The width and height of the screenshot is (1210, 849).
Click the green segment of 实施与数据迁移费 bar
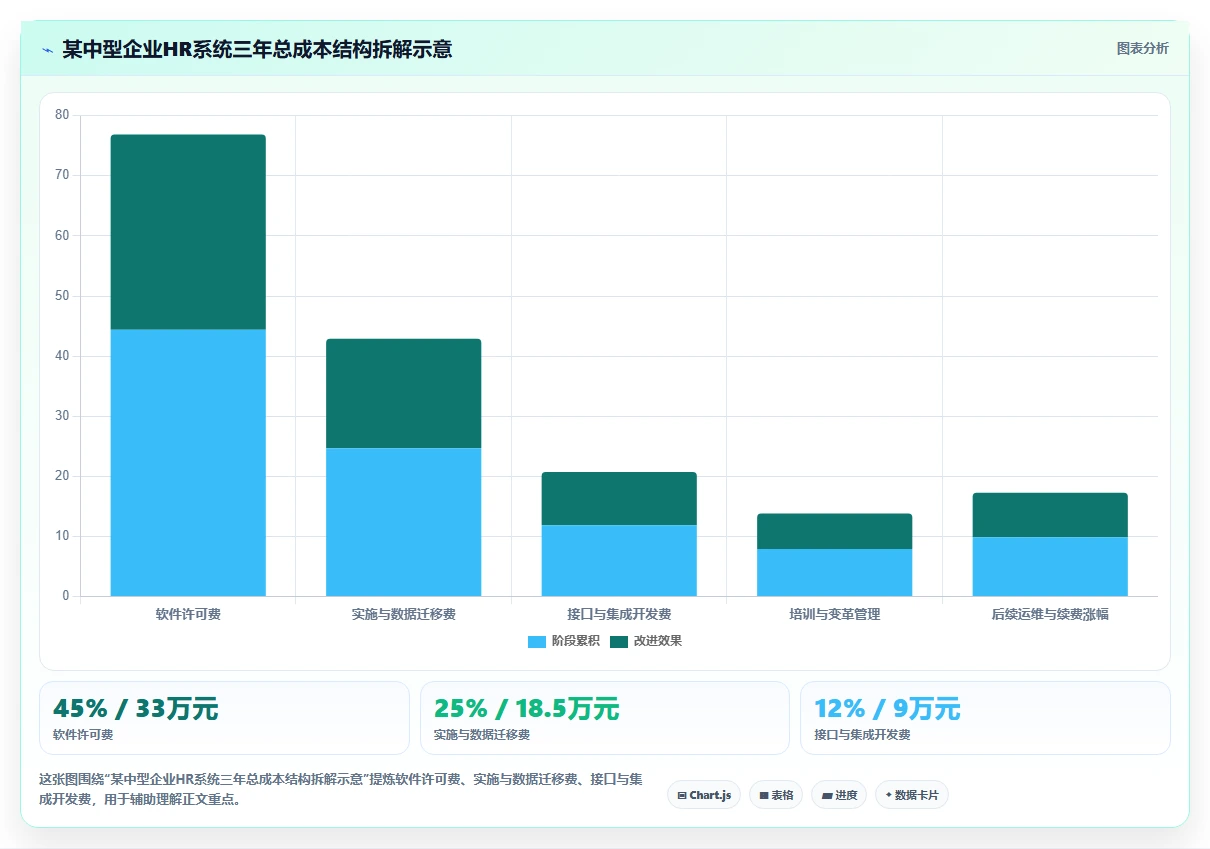pos(404,394)
